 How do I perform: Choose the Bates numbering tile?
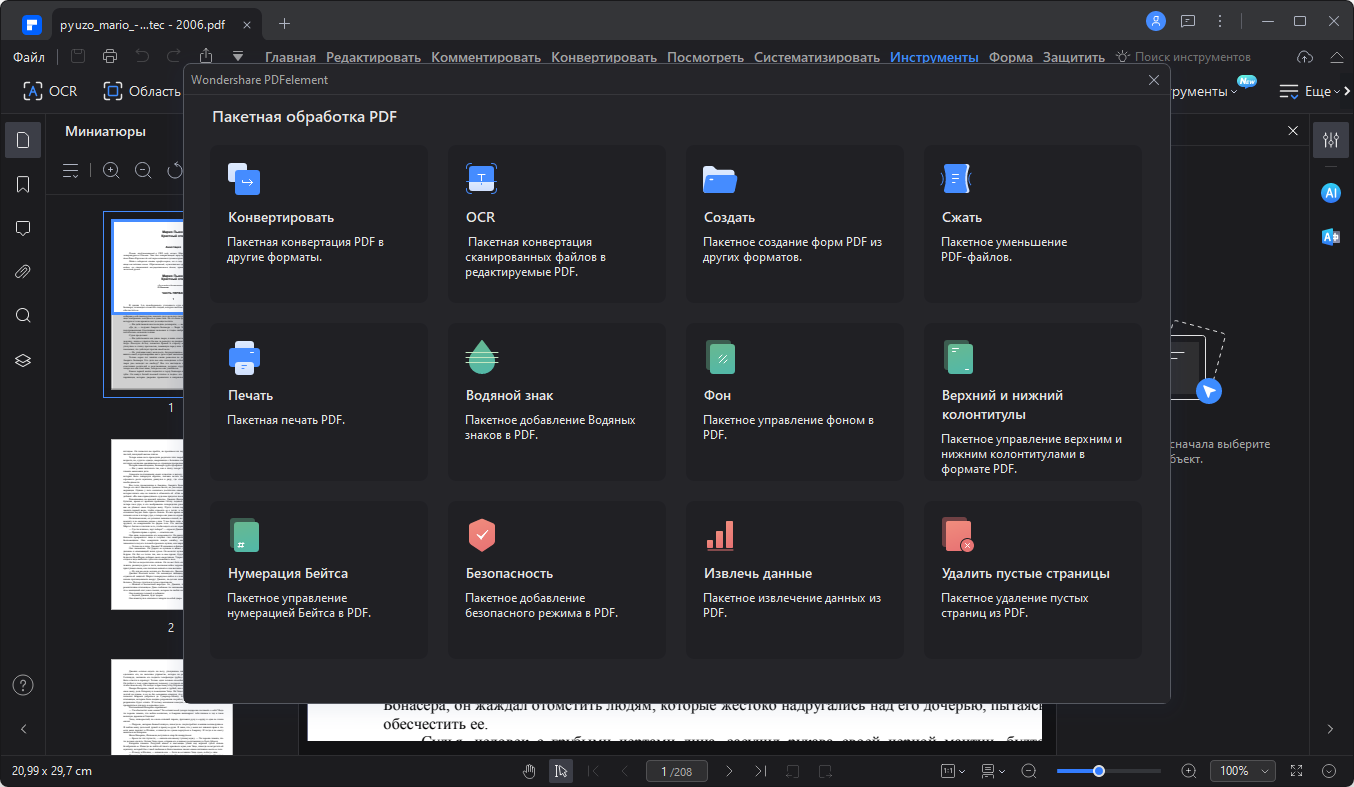(x=319, y=580)
